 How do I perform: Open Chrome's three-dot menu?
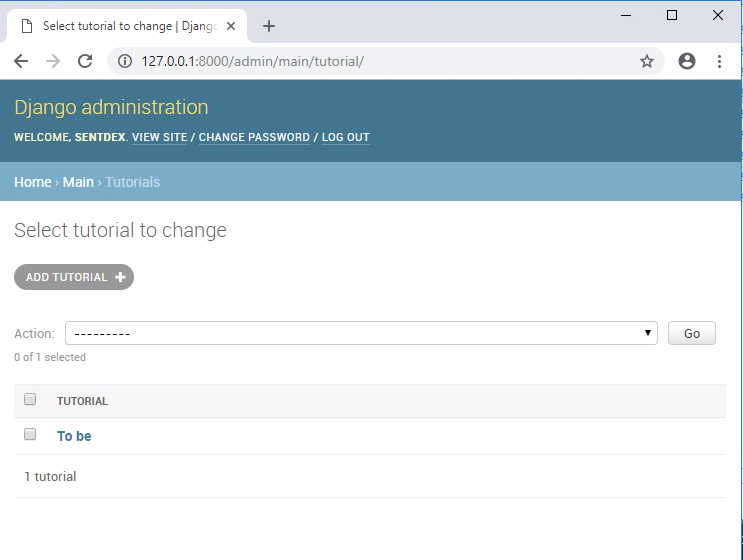(x=719, y=61)
